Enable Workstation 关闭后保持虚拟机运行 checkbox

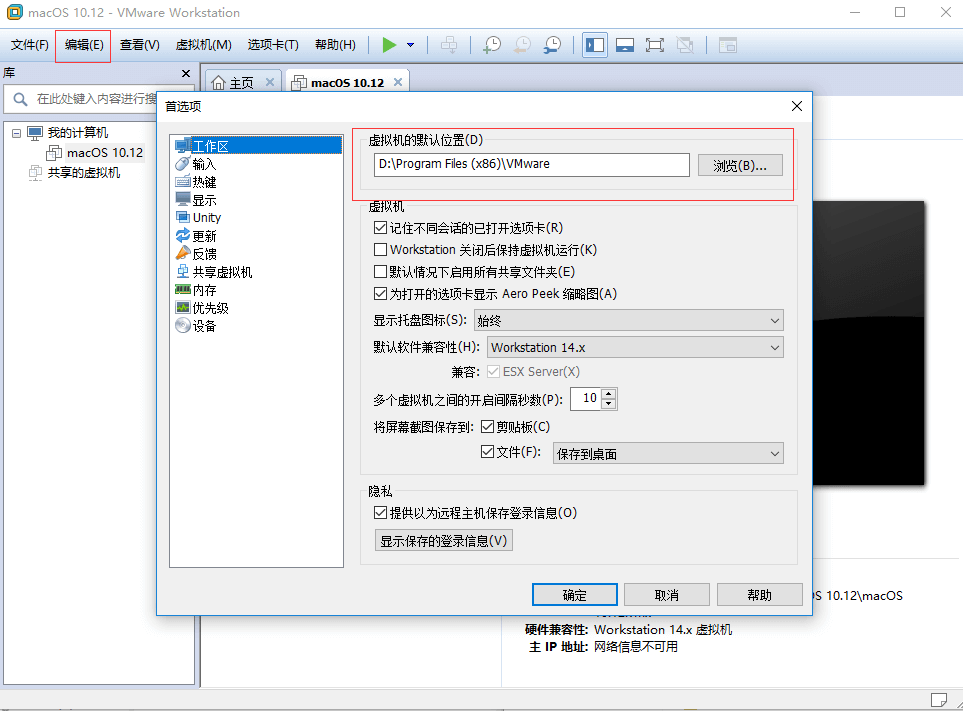380,250
